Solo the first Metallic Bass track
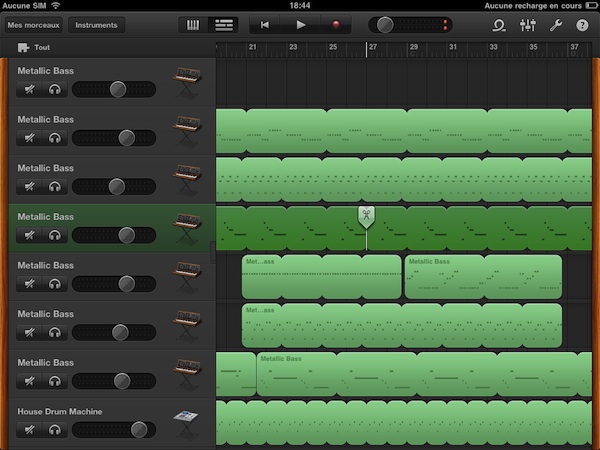 (55, 90)
